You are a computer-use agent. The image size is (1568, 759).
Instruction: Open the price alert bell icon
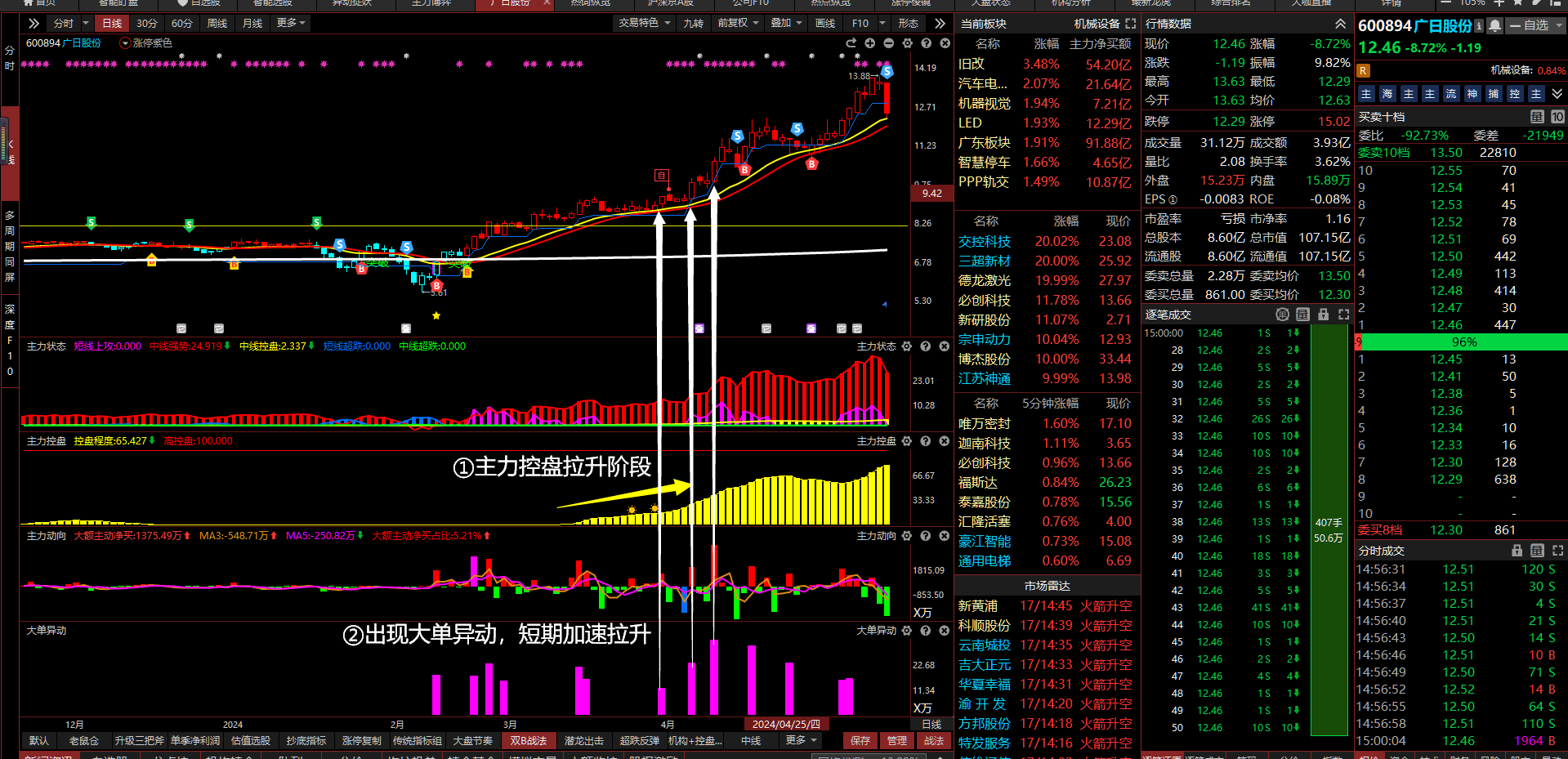(x=1494, y=26)
